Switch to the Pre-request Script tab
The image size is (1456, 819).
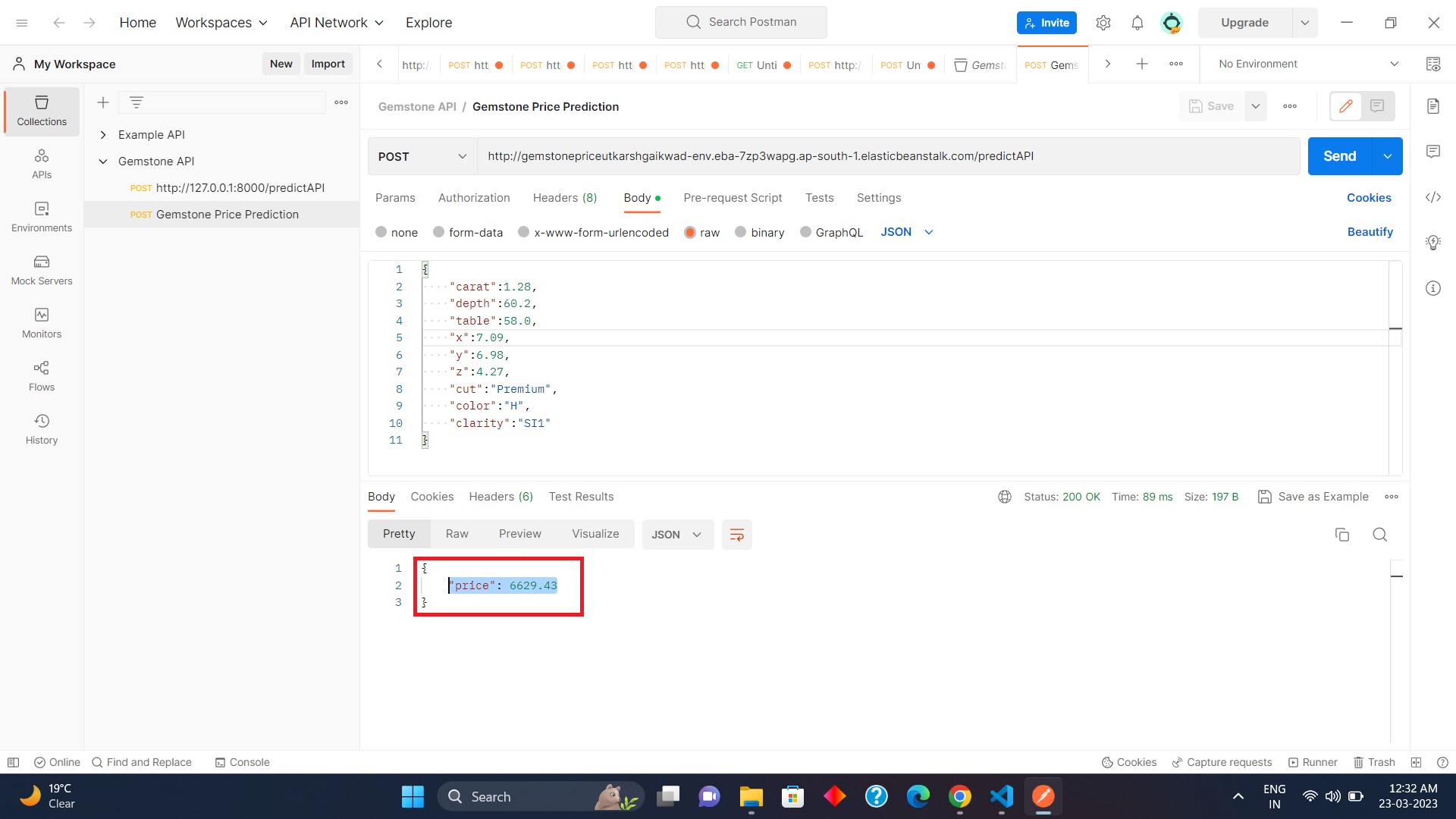pyautogui.click(x=732, y=198)
